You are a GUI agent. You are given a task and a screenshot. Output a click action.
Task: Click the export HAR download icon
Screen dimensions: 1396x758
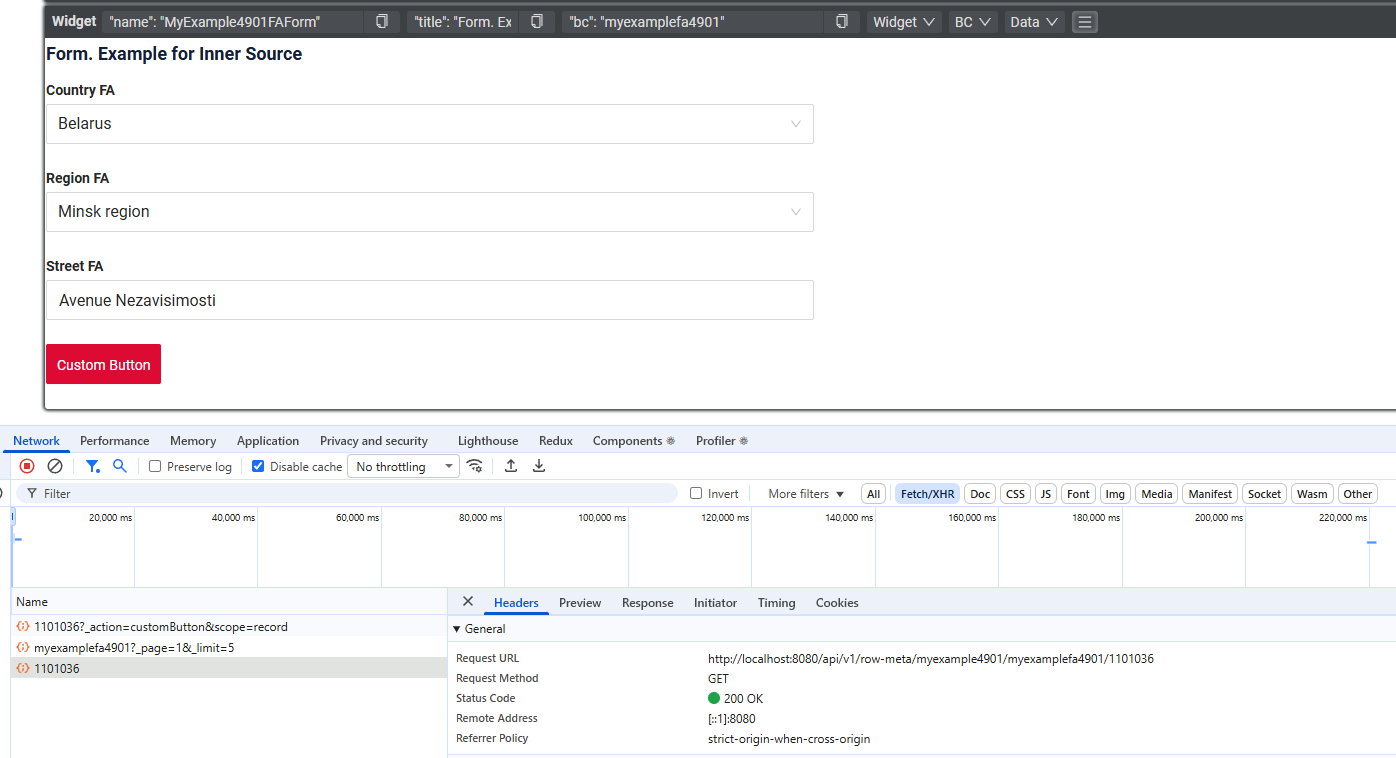click(539, 466)
